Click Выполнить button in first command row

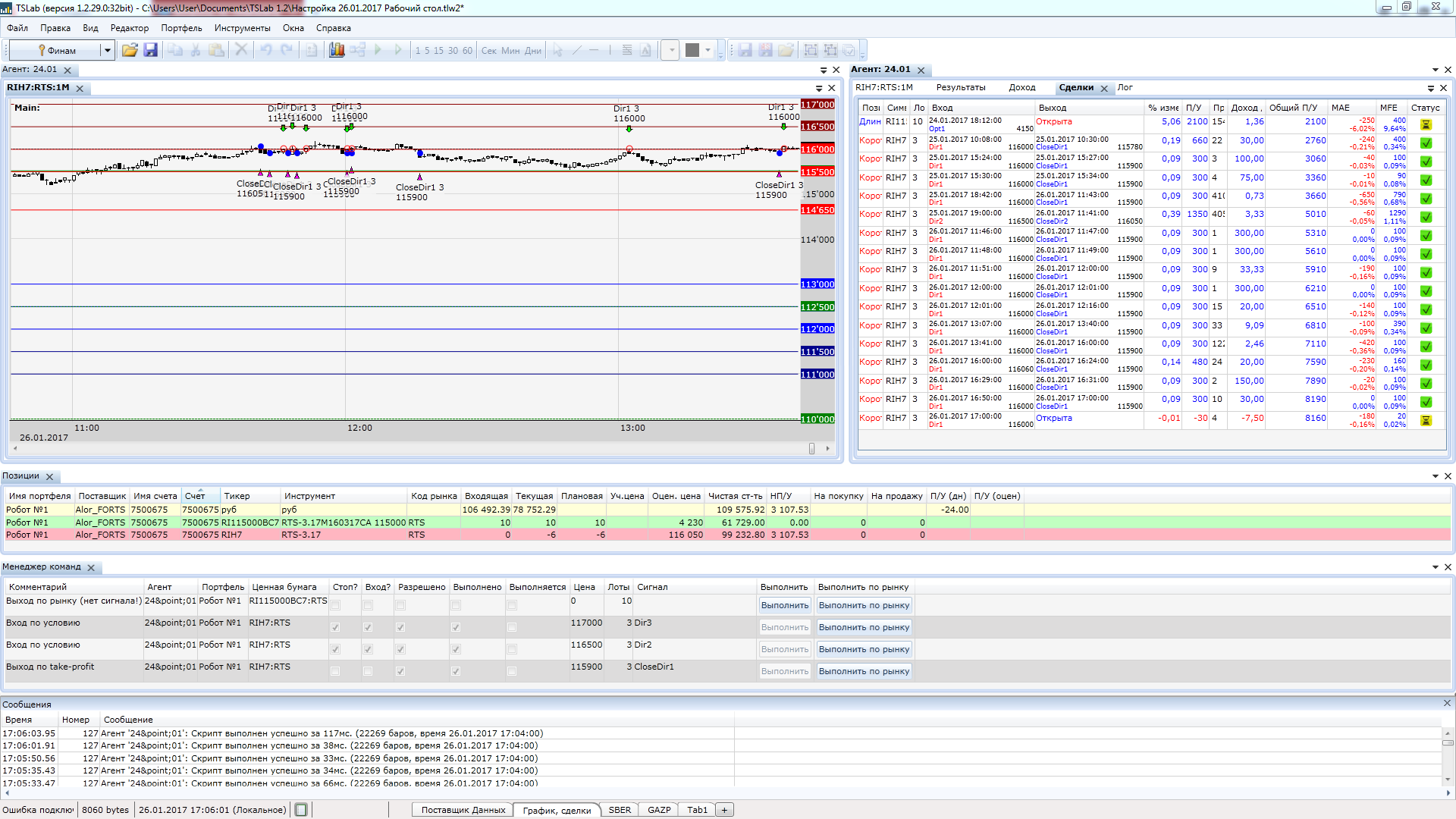click(785, 605)
